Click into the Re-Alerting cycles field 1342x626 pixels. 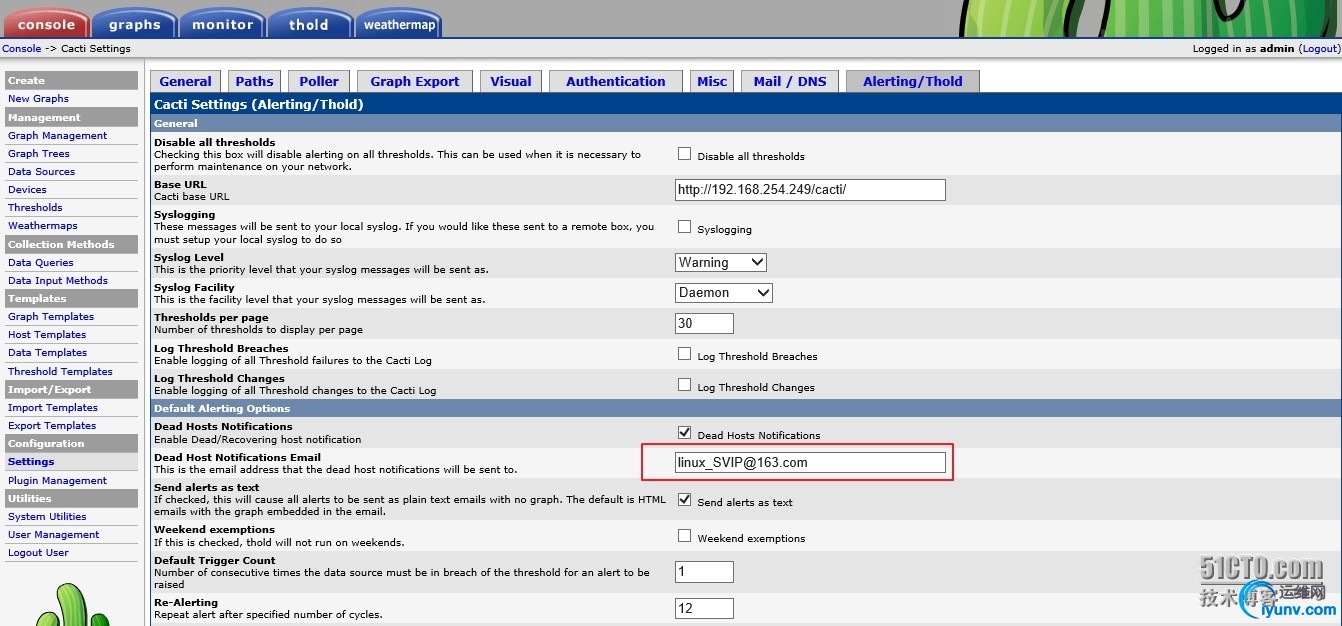pyautogui.click(x=705, y=608)
